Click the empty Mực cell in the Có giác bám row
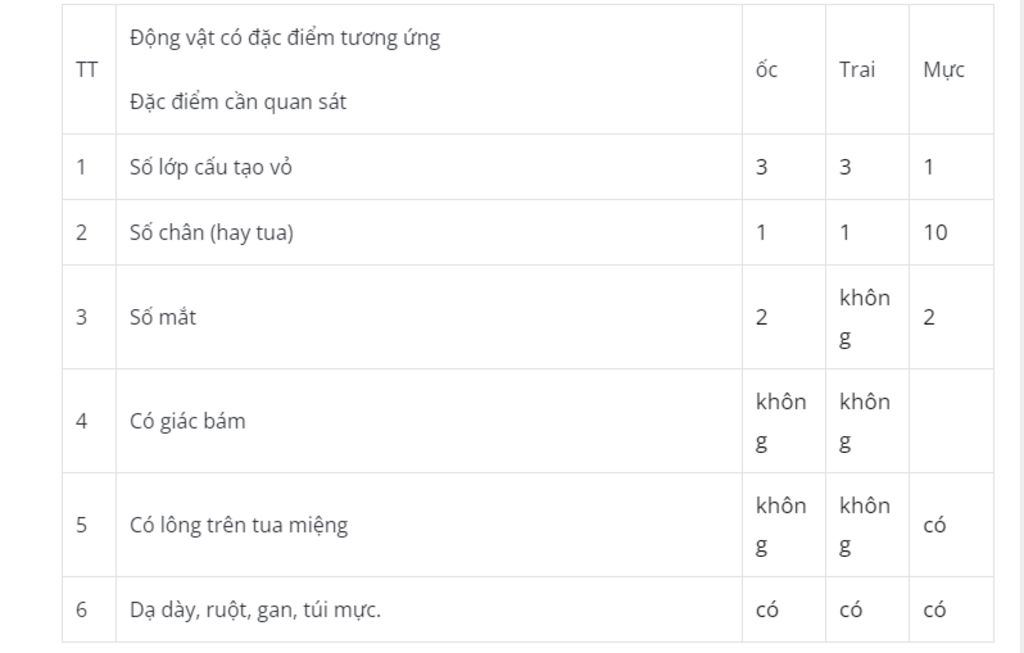Screen dimensions: 1024x653 point(952,421)
